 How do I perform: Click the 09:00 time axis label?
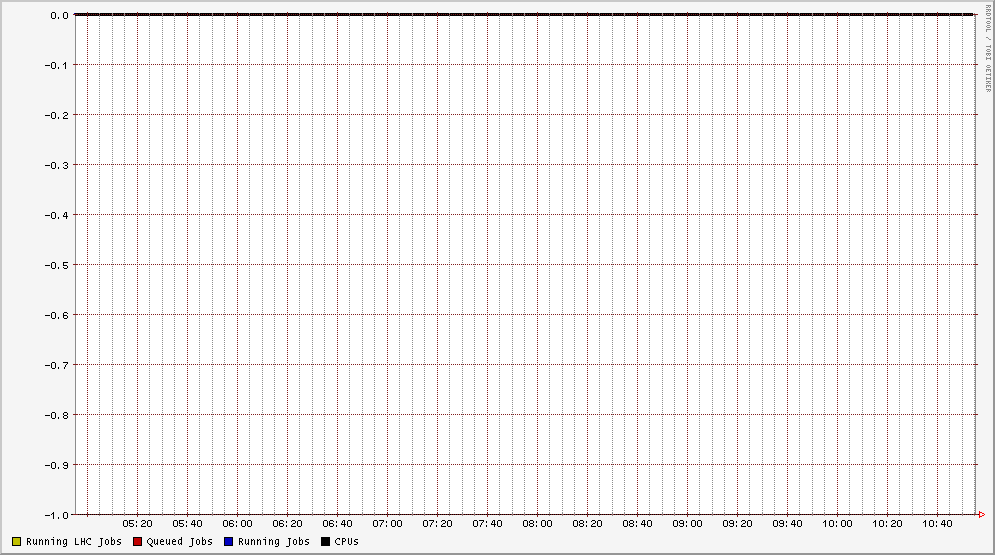point(688,524)
